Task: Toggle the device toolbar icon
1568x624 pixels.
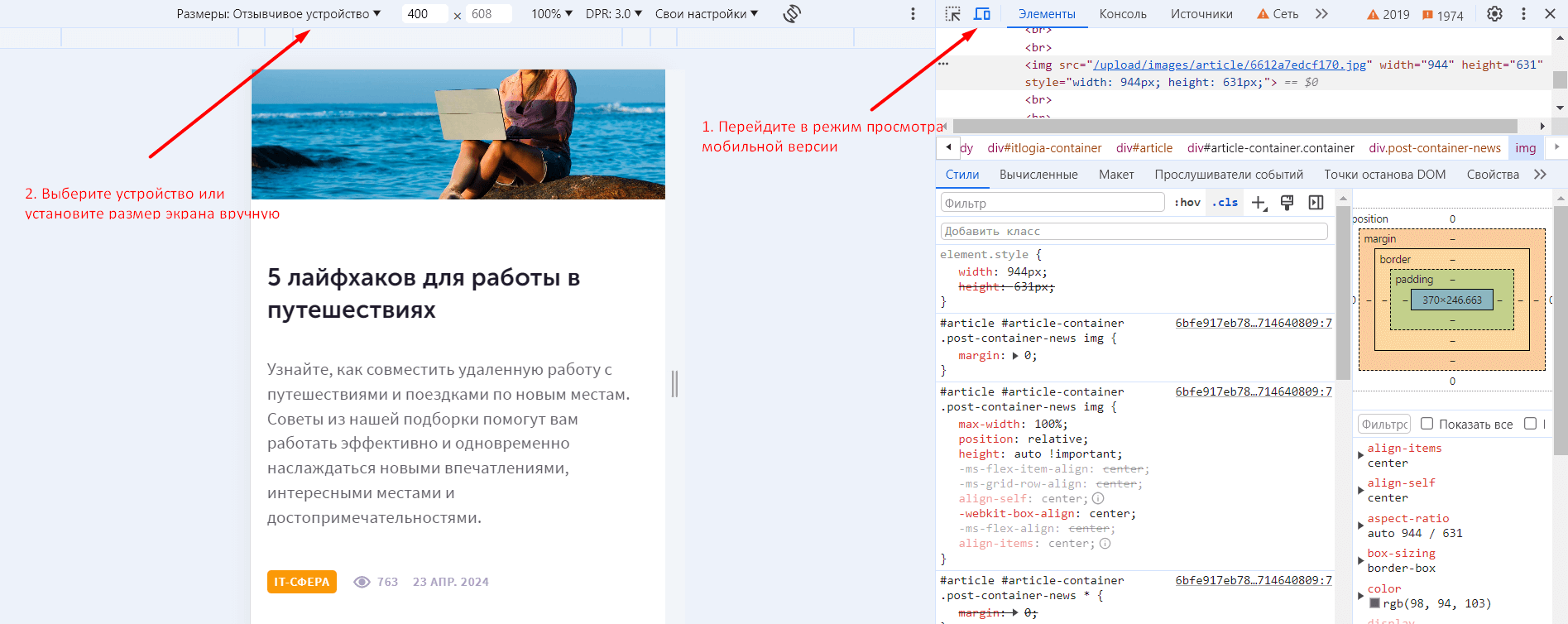Action: pyautogui.click(x=982, y=14)
